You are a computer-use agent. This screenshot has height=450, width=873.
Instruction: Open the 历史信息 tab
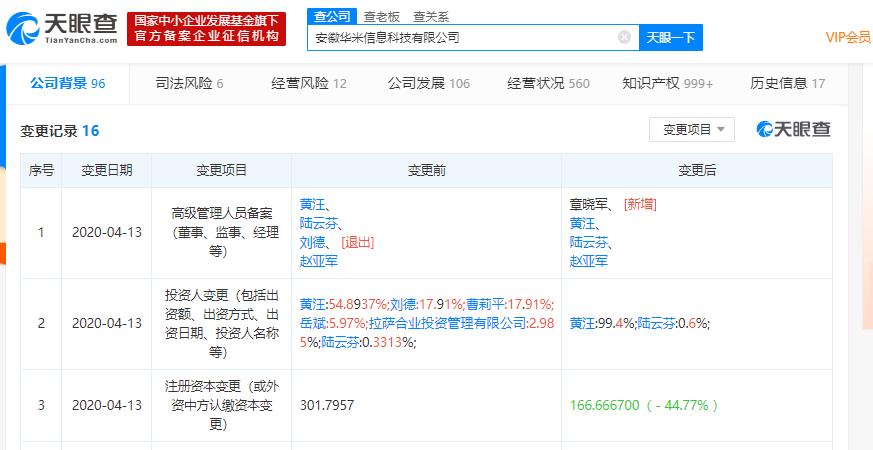pyautogui.click(x=787, y=83)
